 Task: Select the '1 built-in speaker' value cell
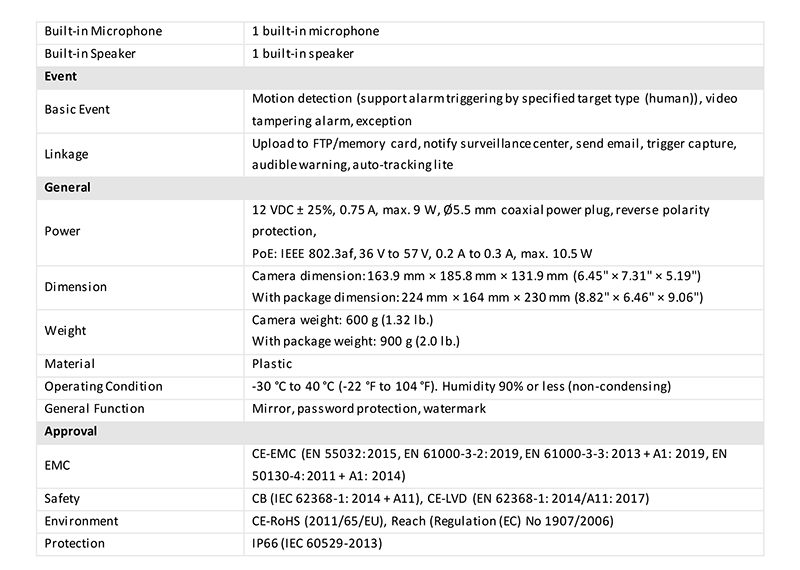302,53
